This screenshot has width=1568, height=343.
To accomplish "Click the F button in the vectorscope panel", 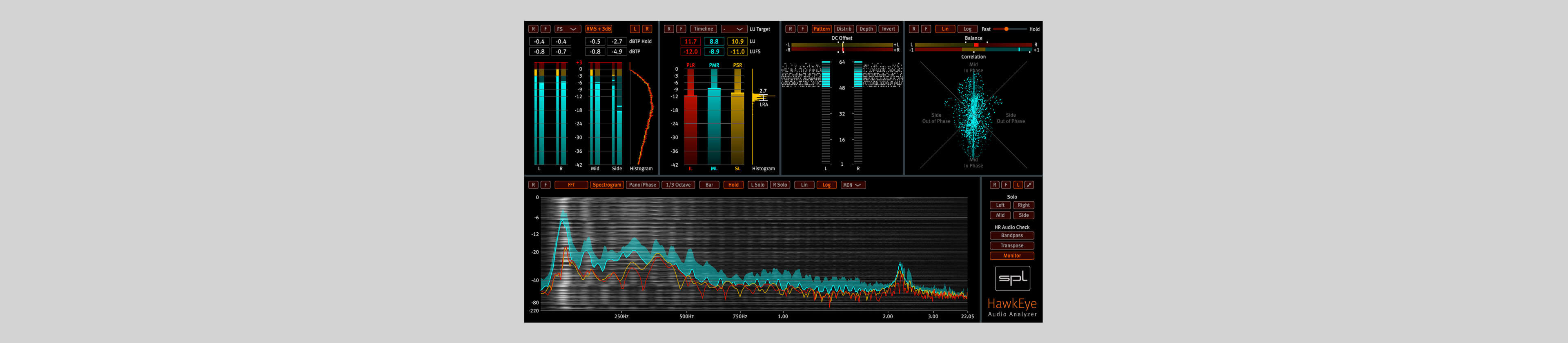I will point(926,29).
